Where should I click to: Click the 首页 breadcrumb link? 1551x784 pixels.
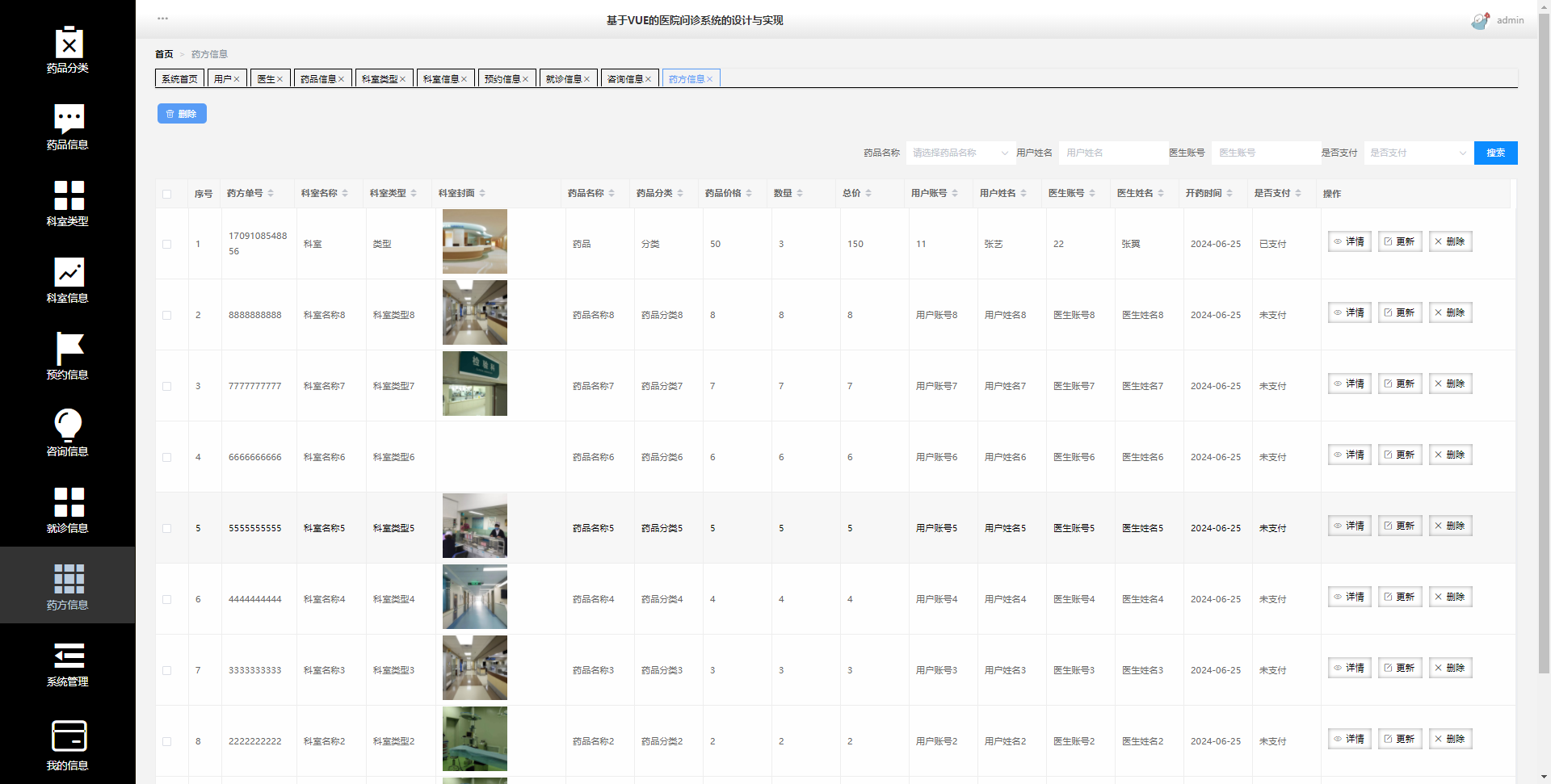[164, 54]
